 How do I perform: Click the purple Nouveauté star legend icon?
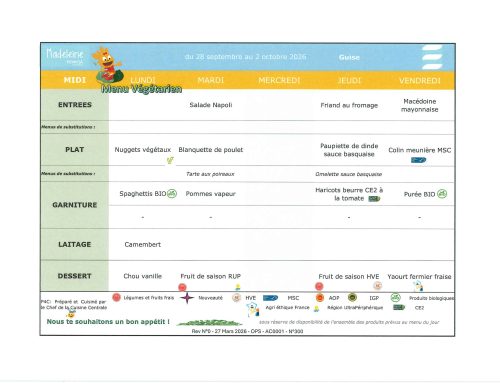click(x=187, y=298)
